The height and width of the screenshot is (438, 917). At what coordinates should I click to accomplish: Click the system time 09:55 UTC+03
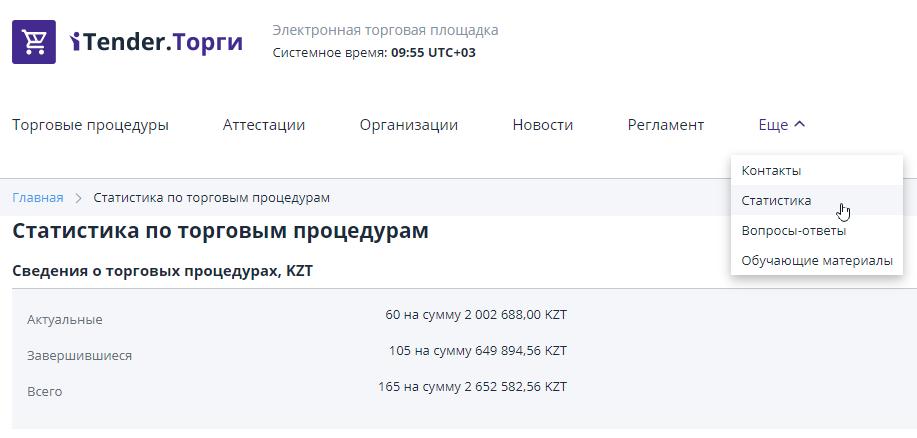pos(433,52)
